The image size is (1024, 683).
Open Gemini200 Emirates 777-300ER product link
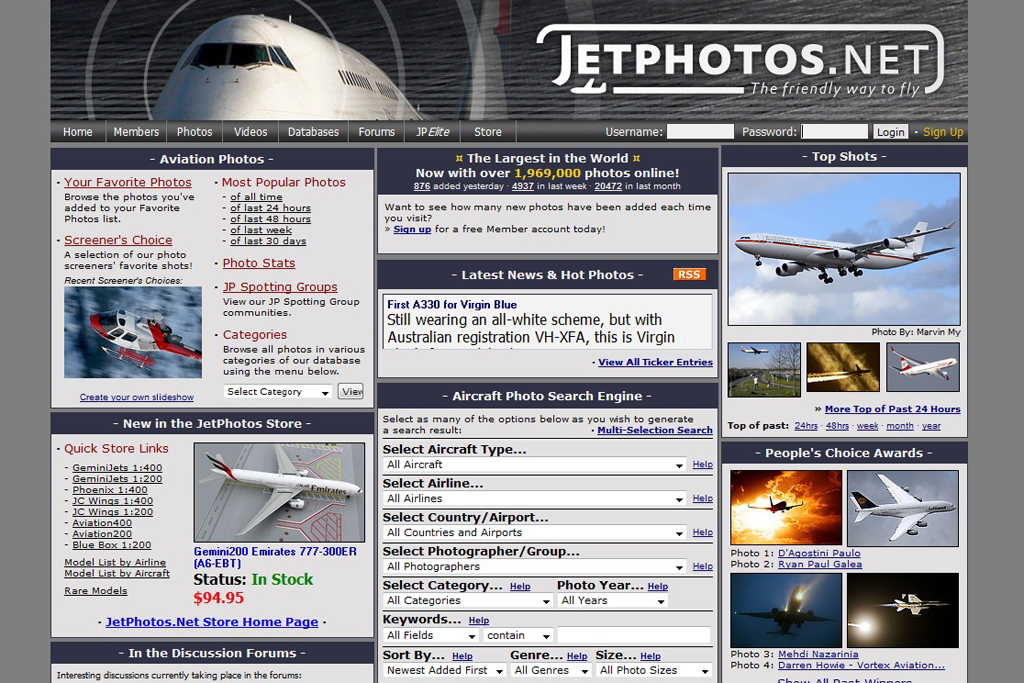275,558
